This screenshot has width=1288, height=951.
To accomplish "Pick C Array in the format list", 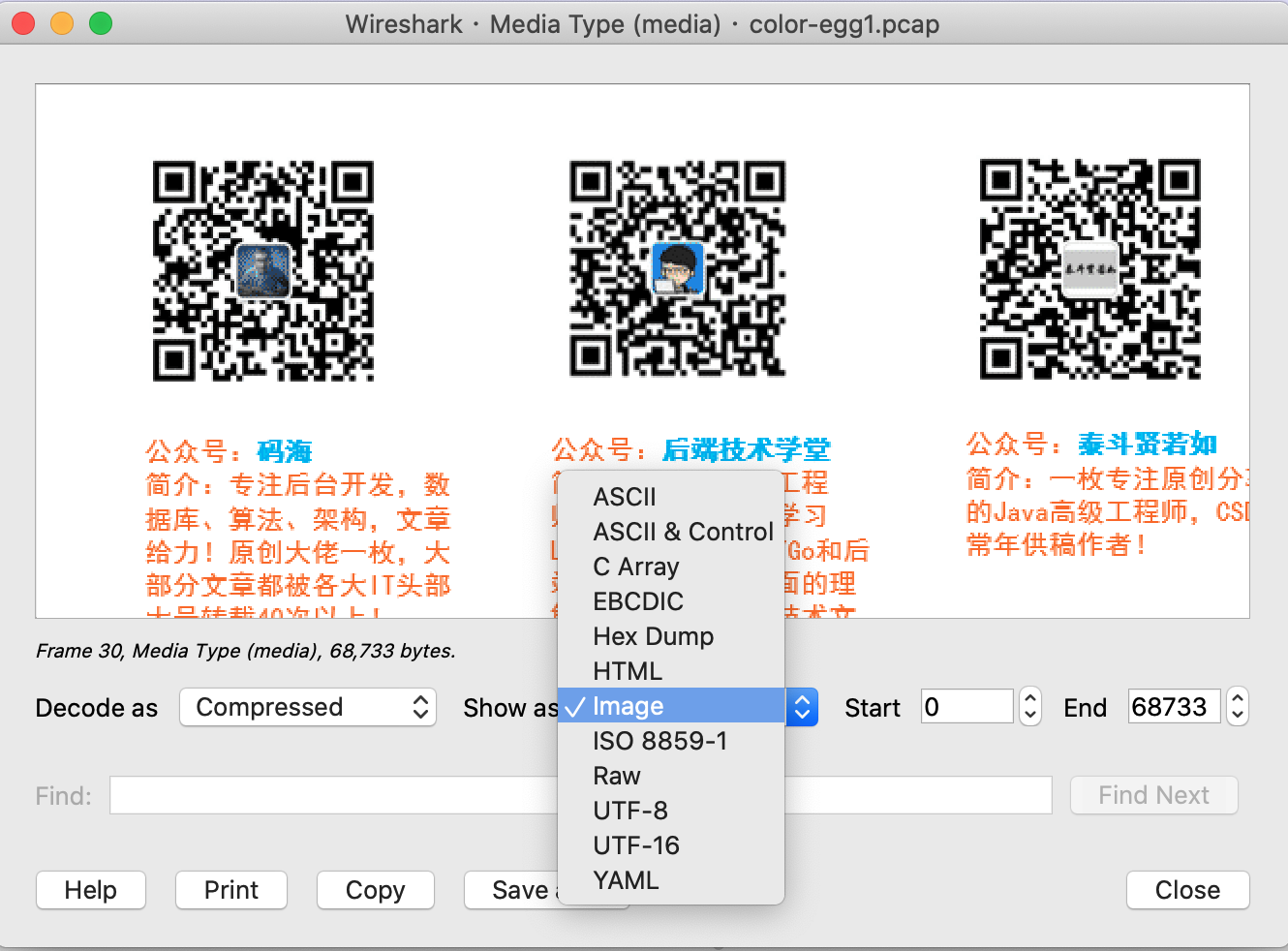I will point(635,567).
